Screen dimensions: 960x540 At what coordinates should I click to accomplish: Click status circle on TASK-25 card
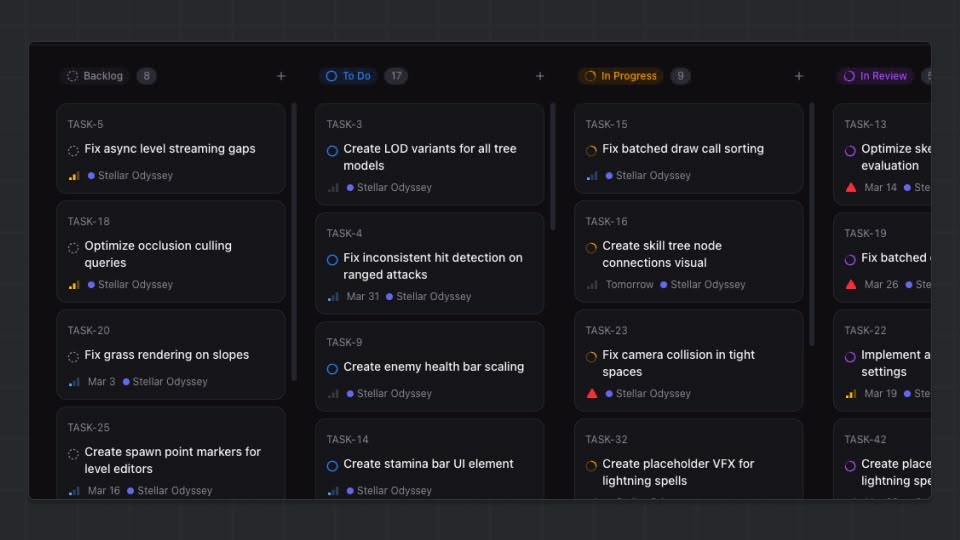click(73, 454)
